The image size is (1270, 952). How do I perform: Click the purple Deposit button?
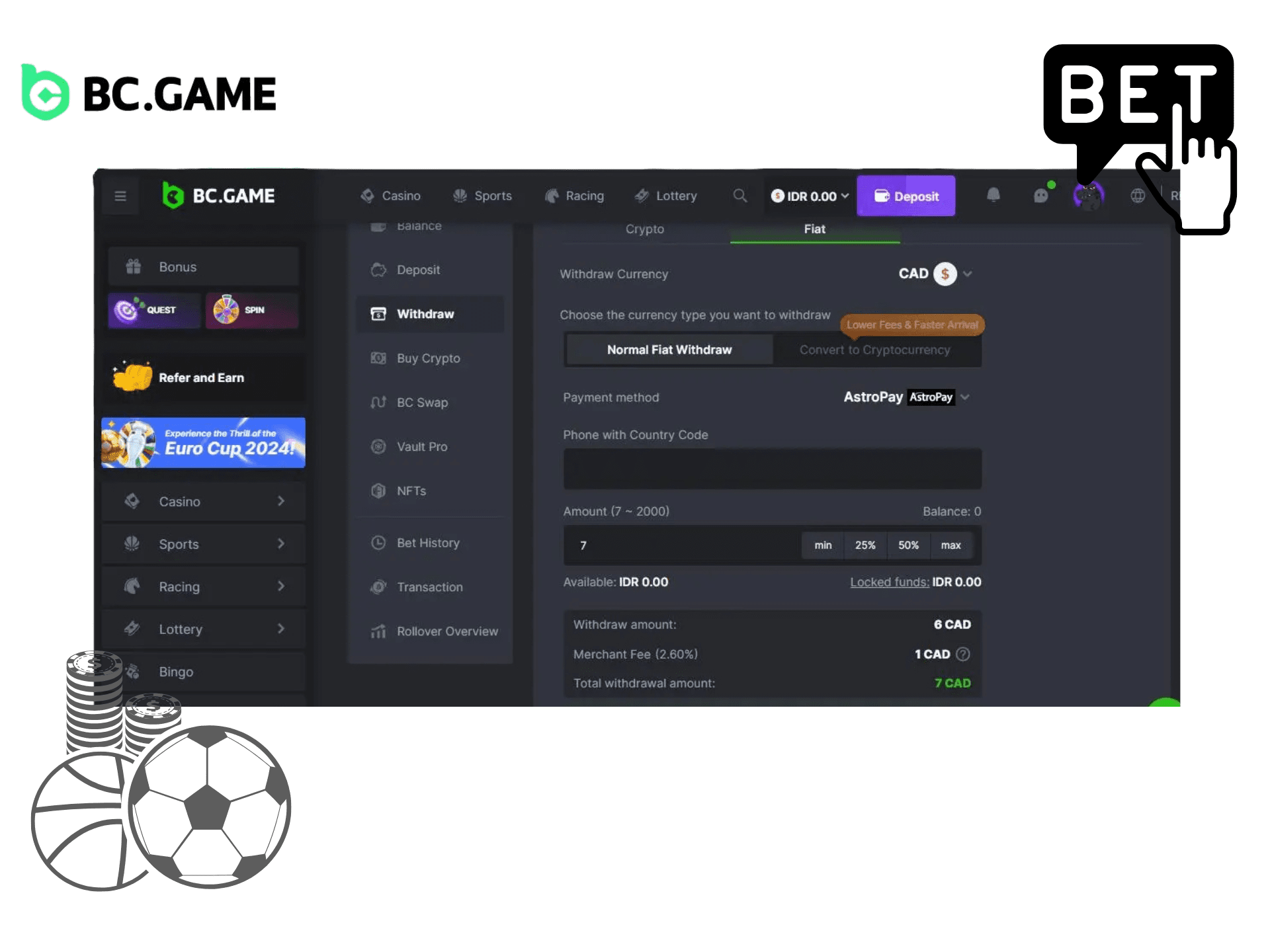tap(906, 196)
